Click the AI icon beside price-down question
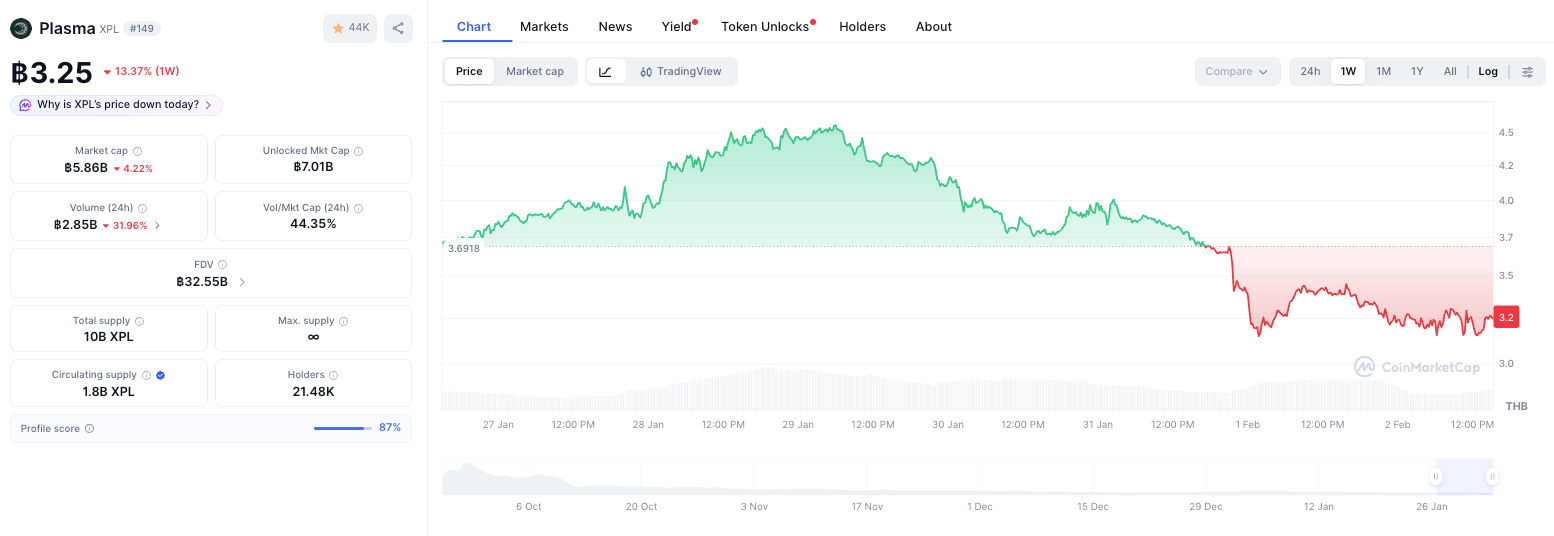The image size is (1554, 536). click(x=25, y=105)
